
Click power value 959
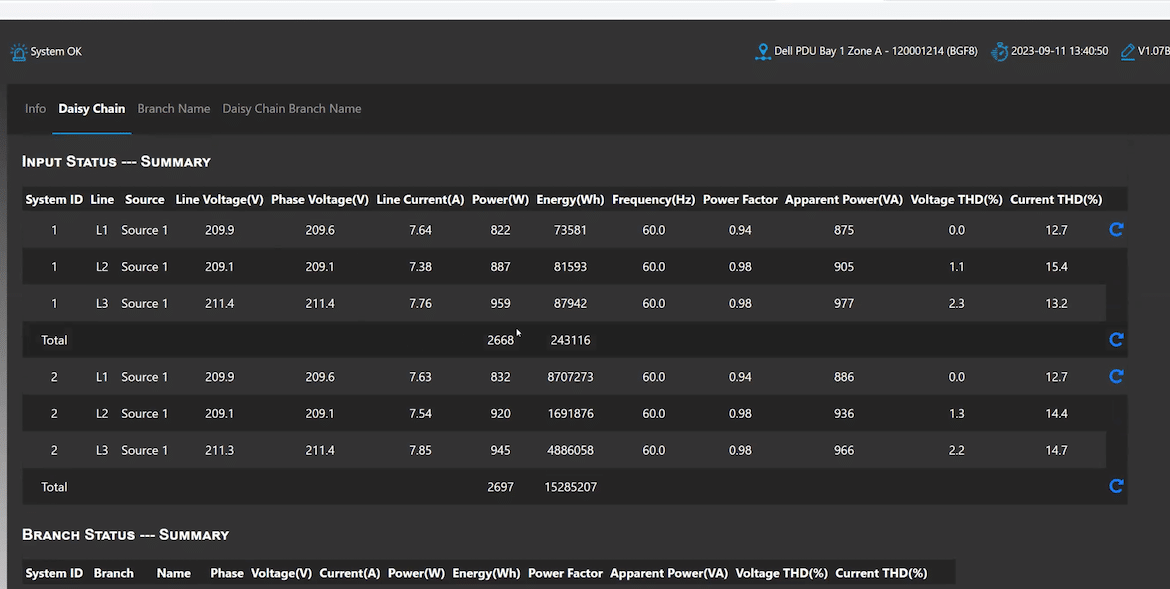click(500, 303)
